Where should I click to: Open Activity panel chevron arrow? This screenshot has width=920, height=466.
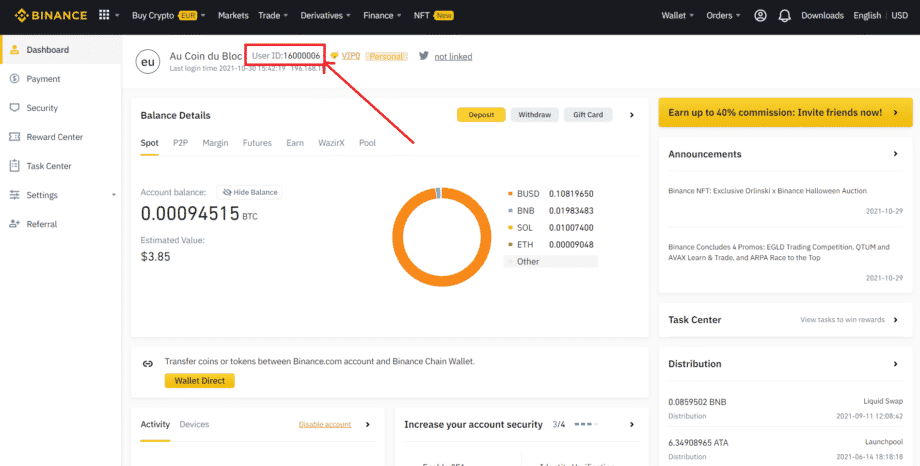click(x=368, y=424)
